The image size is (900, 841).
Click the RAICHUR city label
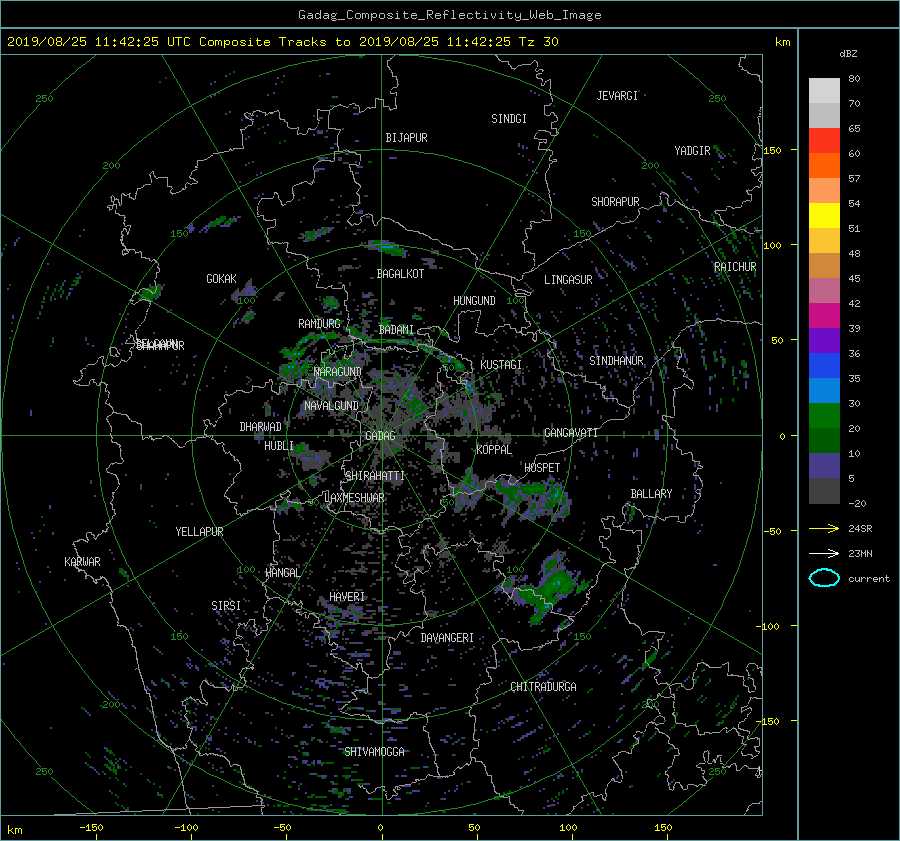(x=735, y=267)
